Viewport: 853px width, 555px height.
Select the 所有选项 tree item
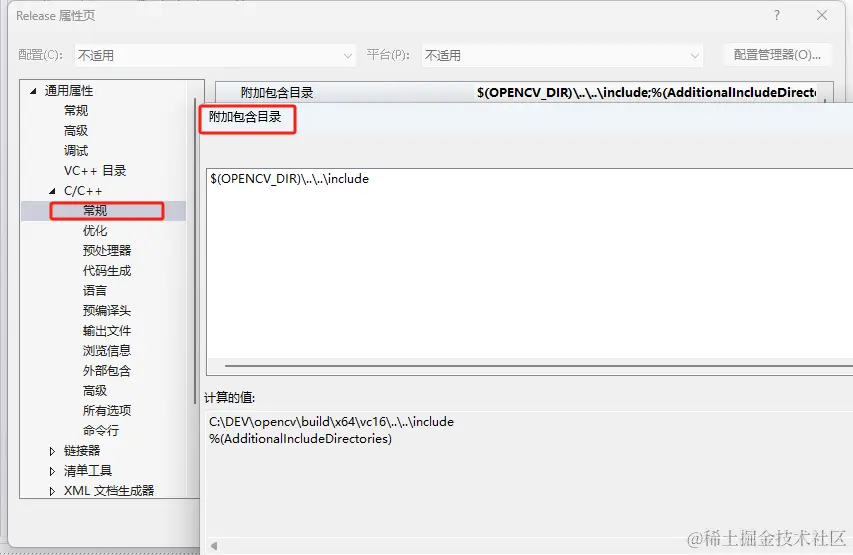107,411
